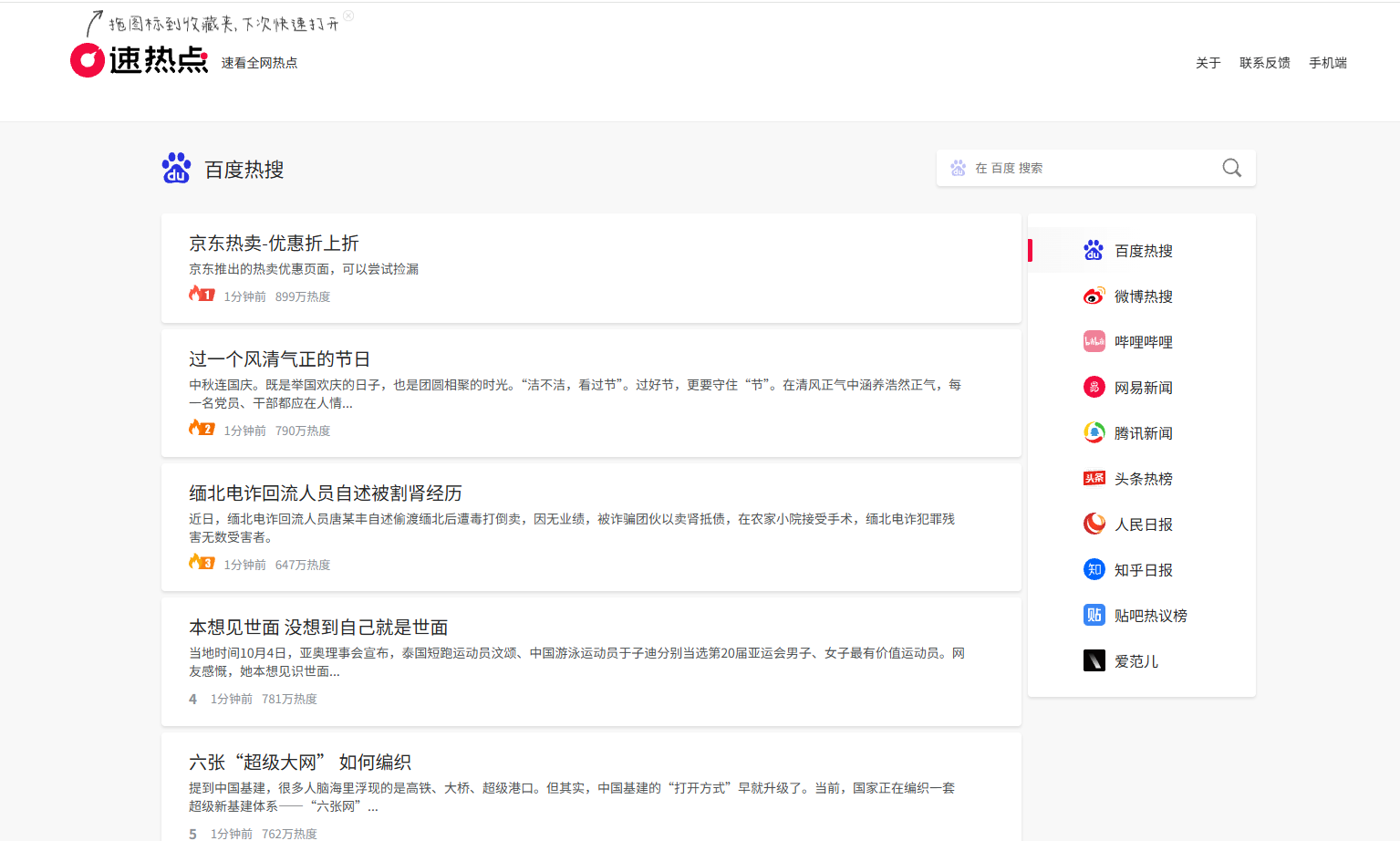The height and width of the screenshot is (841, 1400).
Task: Open 联系反馈 link
Action: coord(1264,63)
